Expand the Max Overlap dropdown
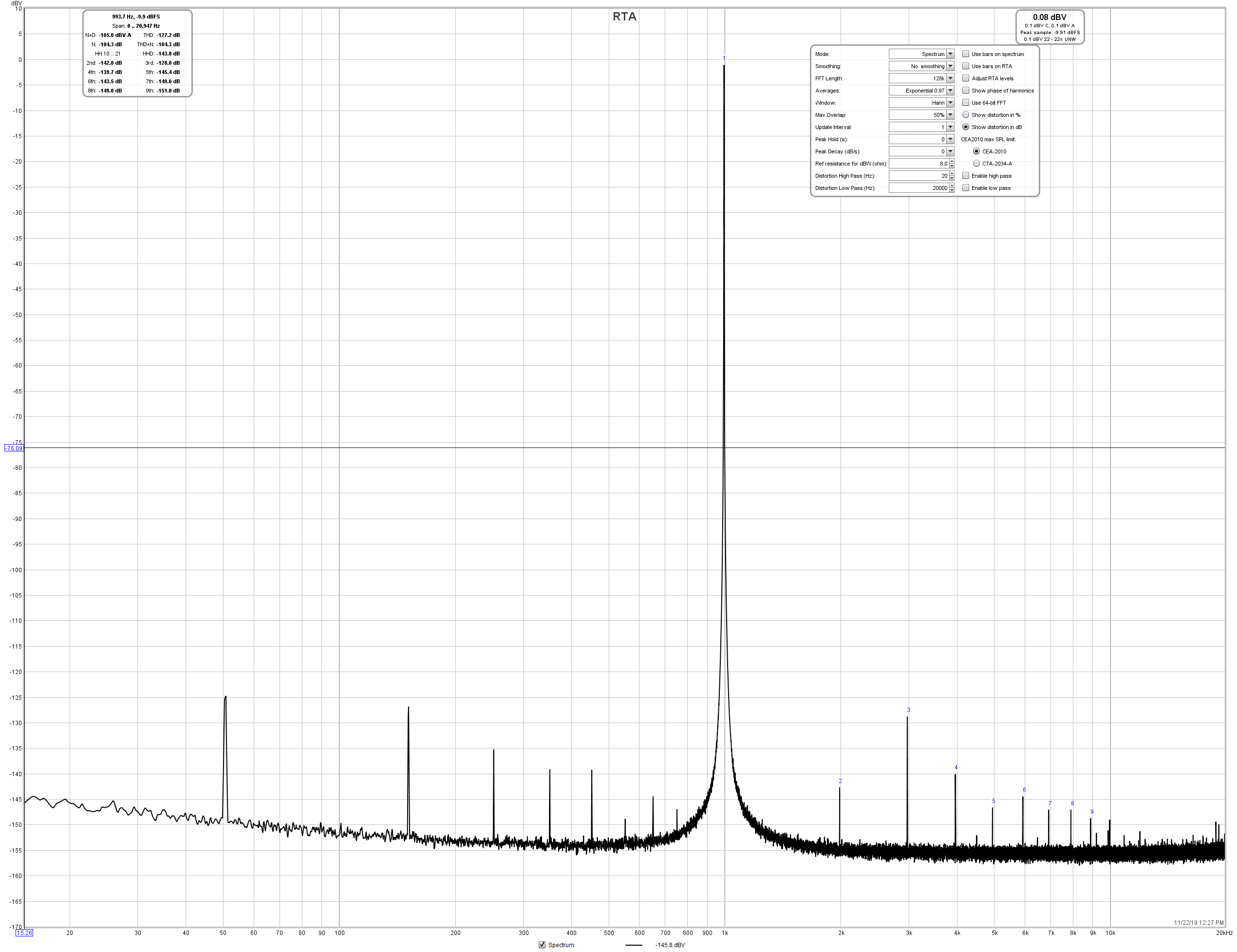The image size is (1237, 952). tap(921, 115)
